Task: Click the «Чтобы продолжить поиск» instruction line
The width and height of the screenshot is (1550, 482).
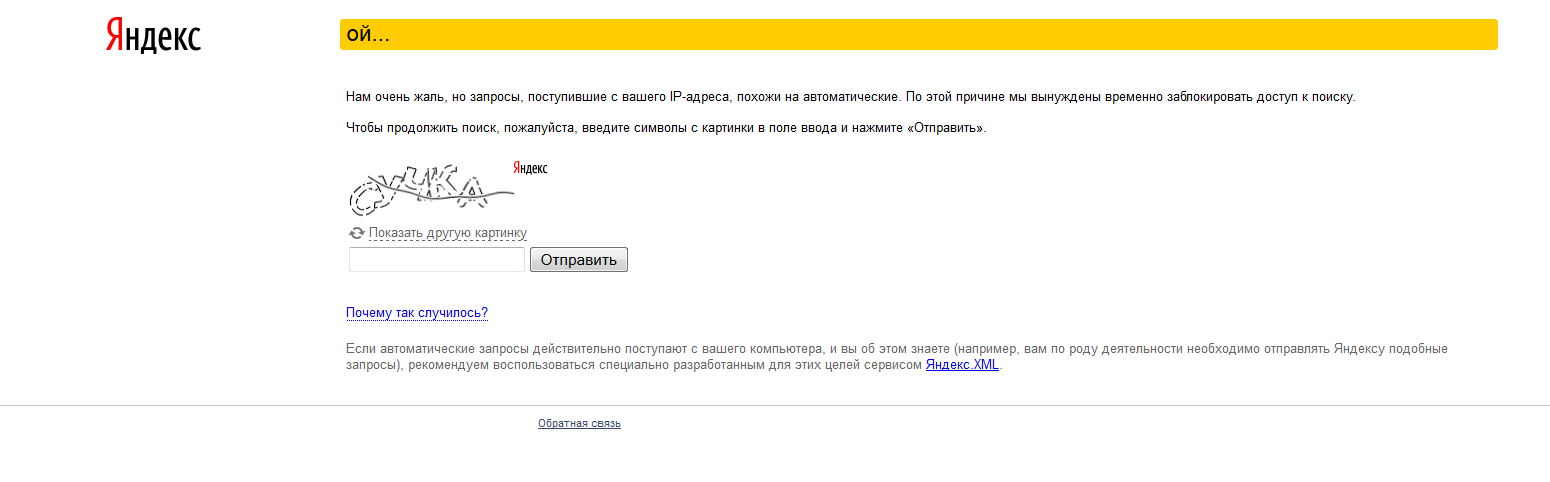Action: pyautogui.click(x=666, y=129)
